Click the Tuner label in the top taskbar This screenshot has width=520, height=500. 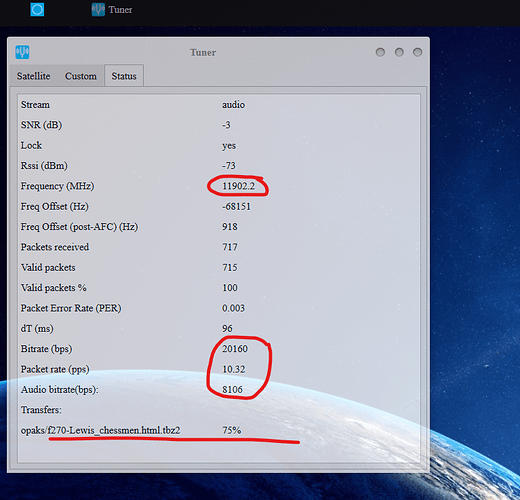coord(120,10)
